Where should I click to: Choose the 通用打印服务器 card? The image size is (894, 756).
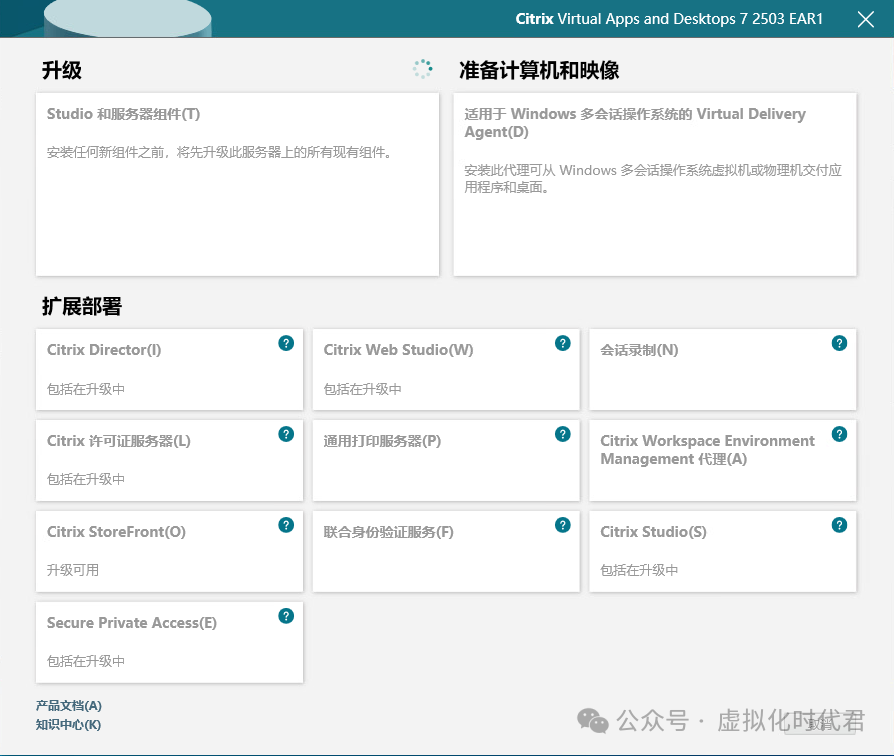(446, 461)
